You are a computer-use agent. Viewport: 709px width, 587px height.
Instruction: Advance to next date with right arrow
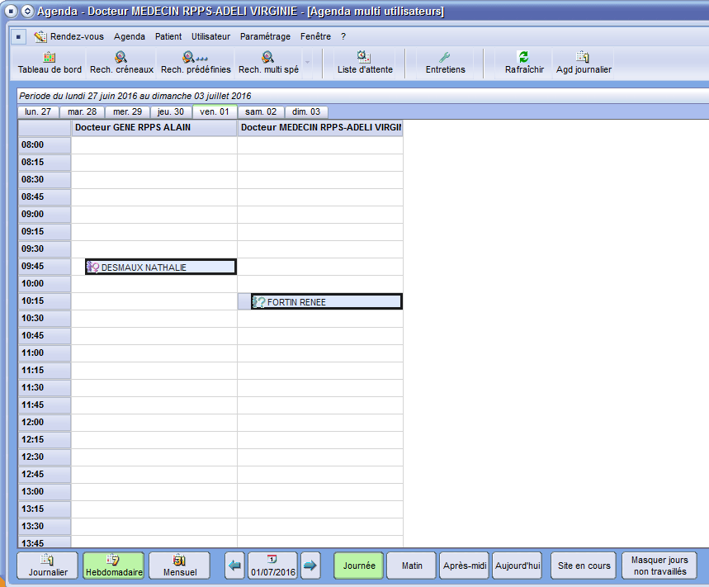point(310,566)
